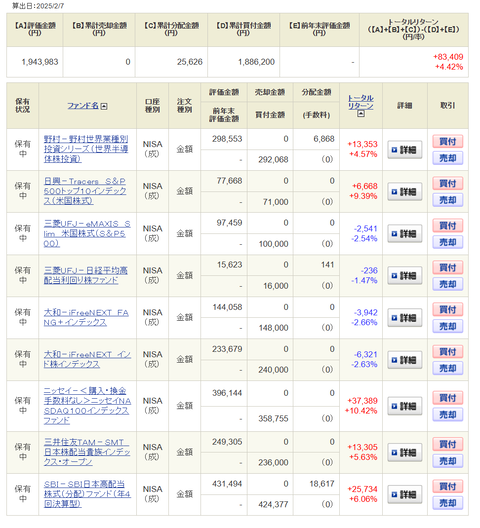View 詳細 for SMT 日本株配当貴族 row

pos(405,452)
